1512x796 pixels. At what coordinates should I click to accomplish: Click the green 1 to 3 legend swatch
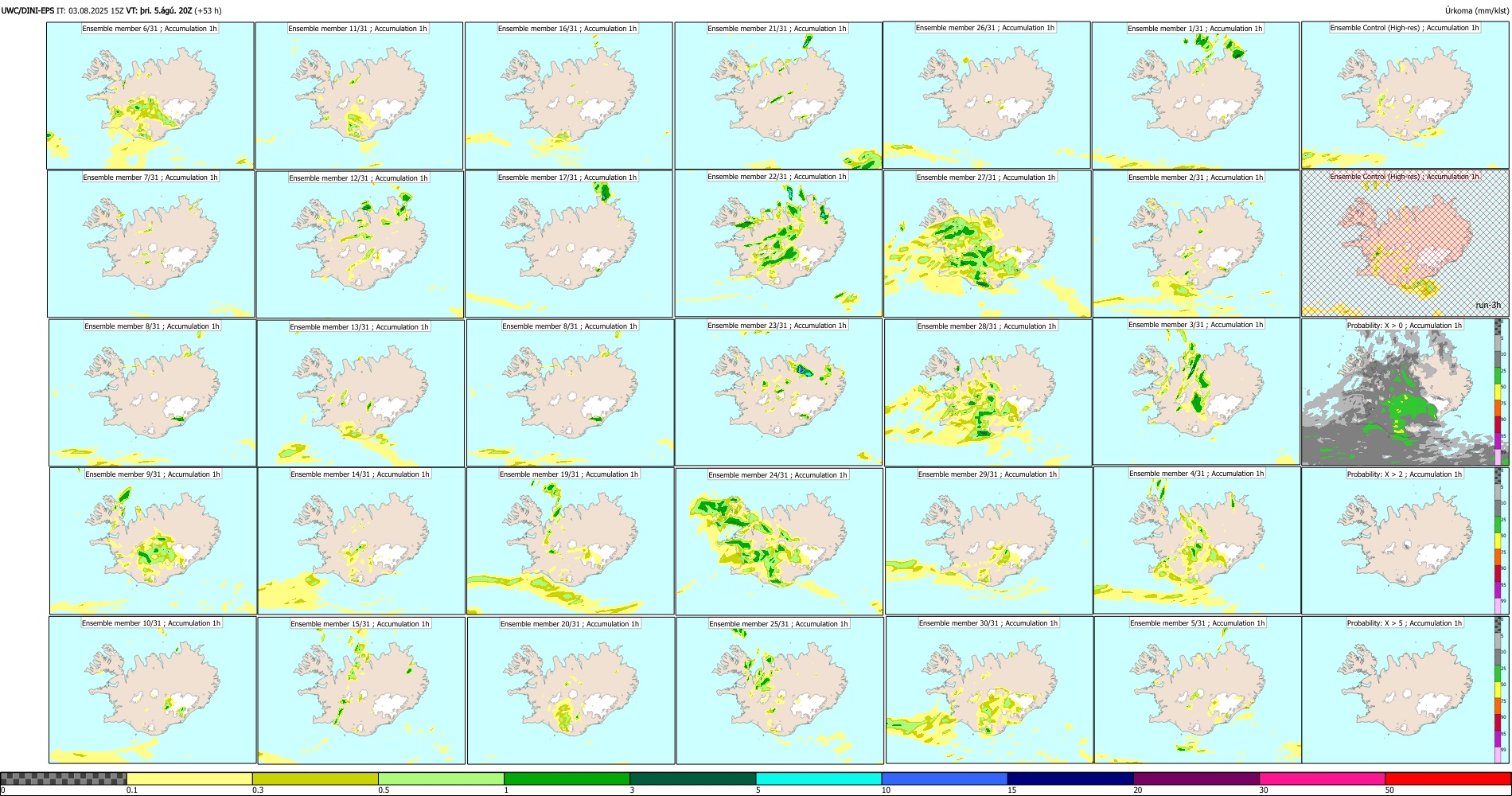[567, 778]
